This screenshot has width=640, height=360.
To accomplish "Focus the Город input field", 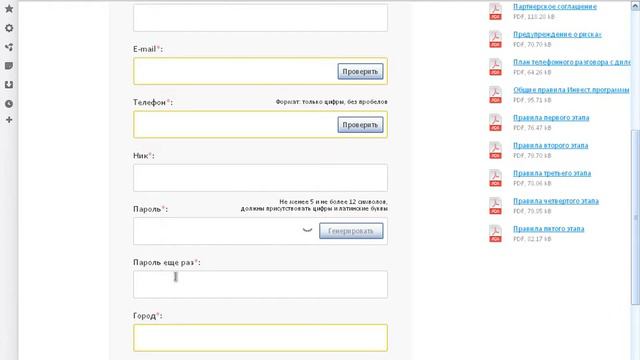I will coord(260,338).
